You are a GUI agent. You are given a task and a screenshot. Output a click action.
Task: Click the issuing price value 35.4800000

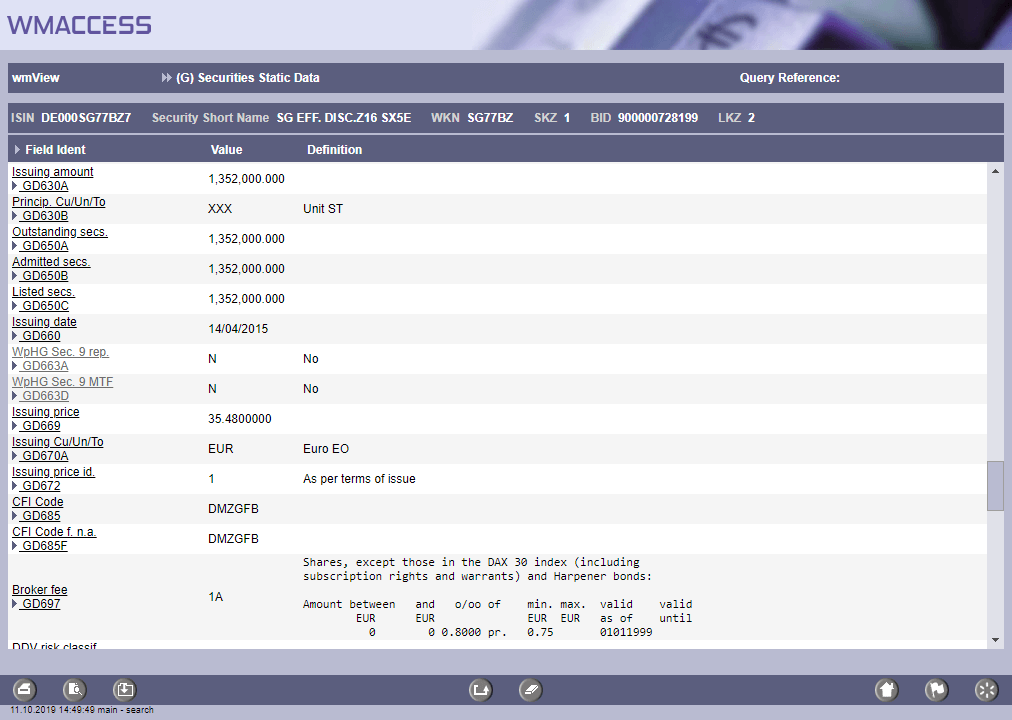point(239,419)
